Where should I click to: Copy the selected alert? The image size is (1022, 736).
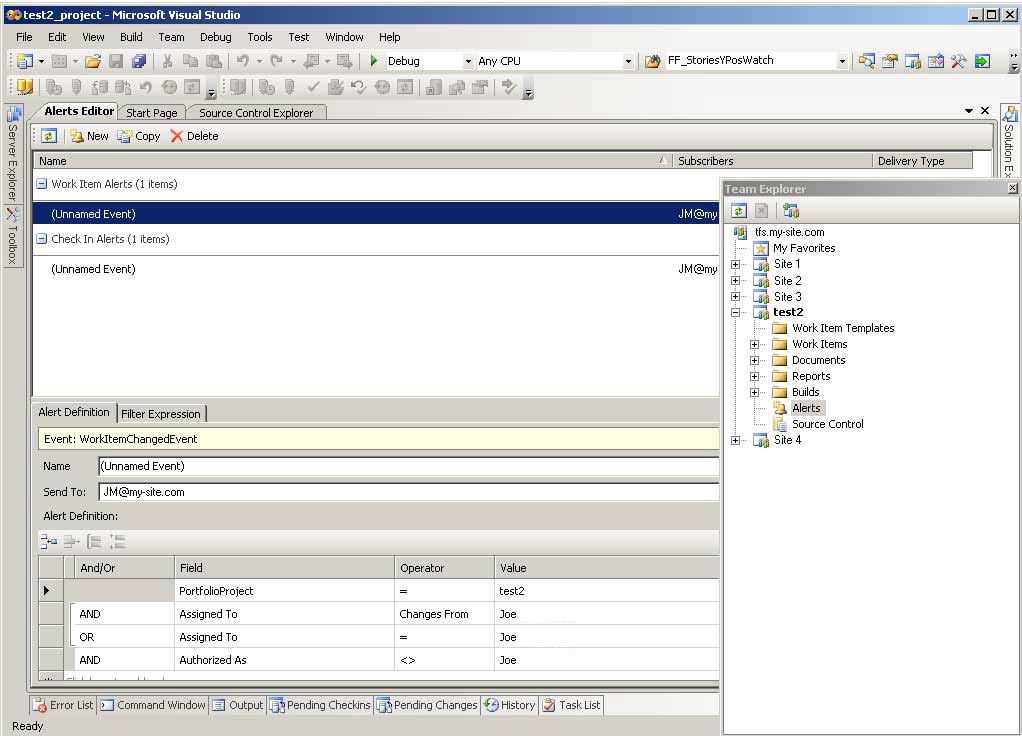tap(139, 136)
